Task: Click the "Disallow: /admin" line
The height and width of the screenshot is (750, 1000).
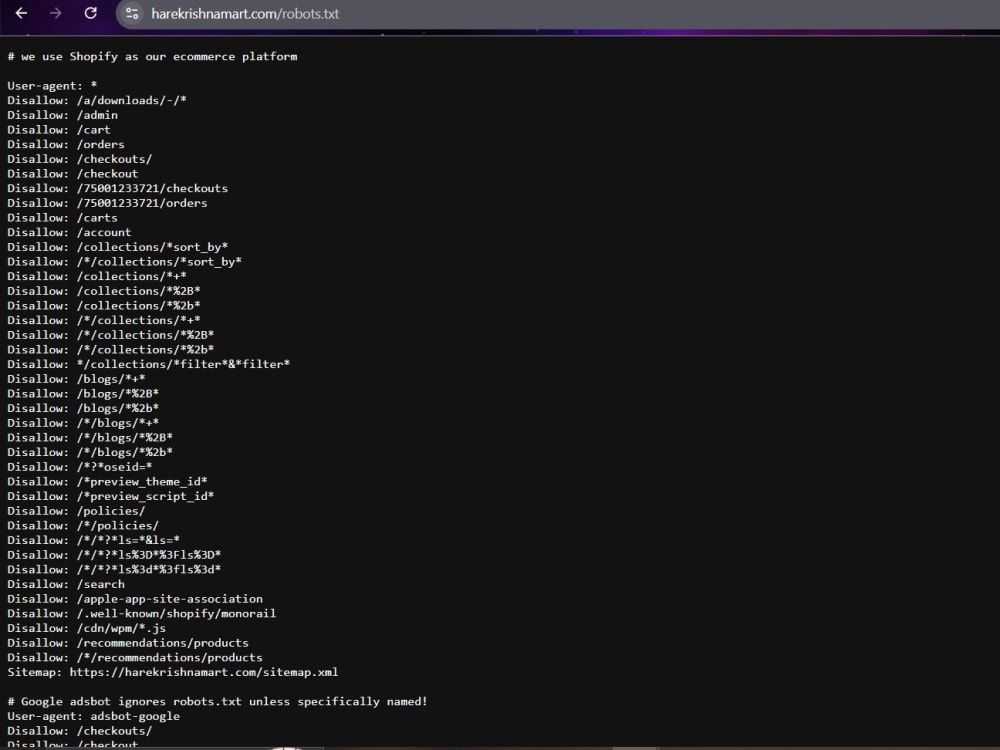Action: coord(62,115)
